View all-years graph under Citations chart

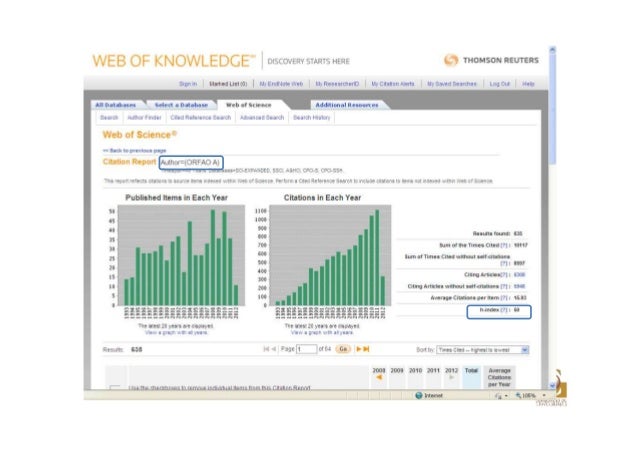pos(322,333)
